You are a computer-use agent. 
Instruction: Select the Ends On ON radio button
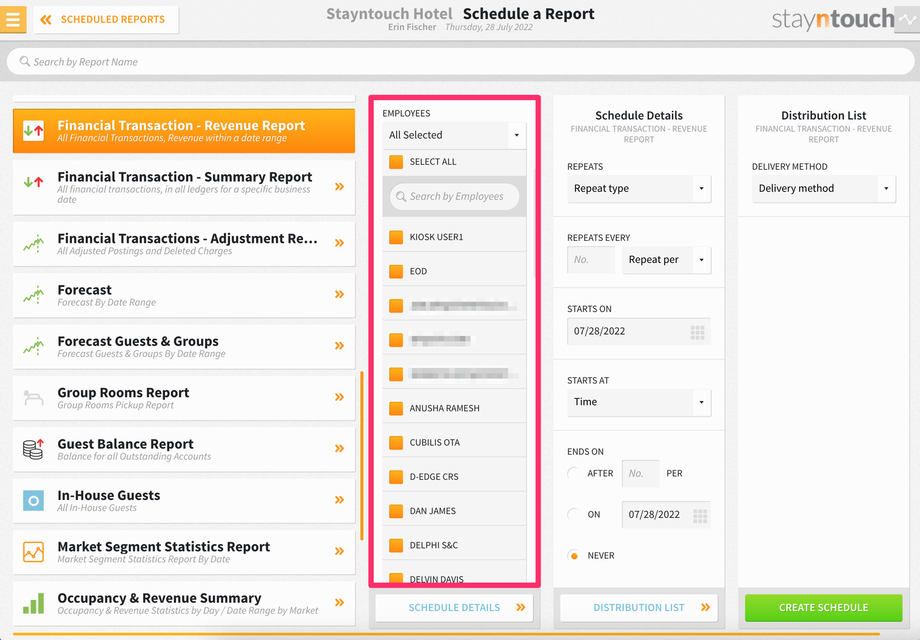574,514
